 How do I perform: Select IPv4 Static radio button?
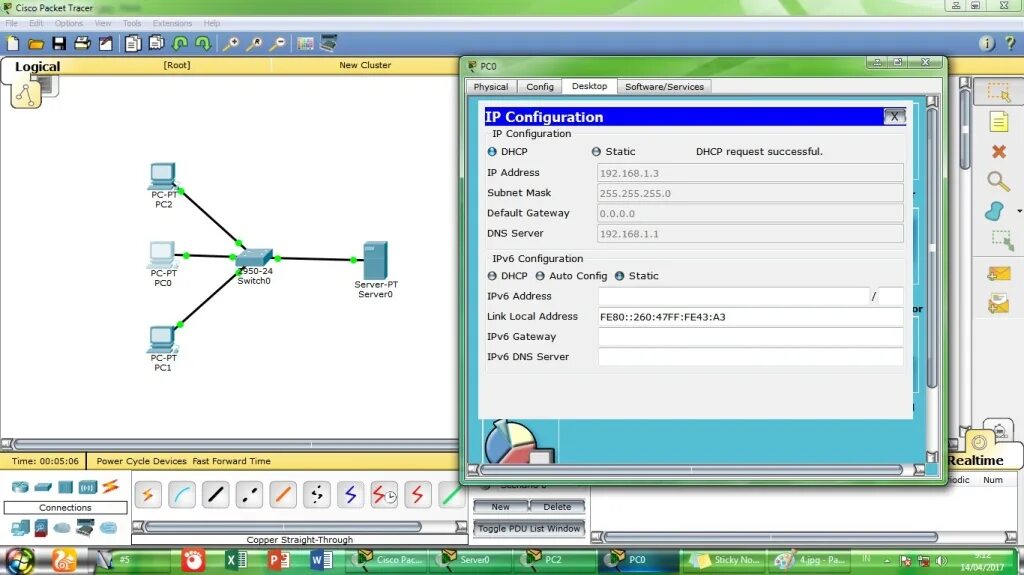tap(596, 152)
